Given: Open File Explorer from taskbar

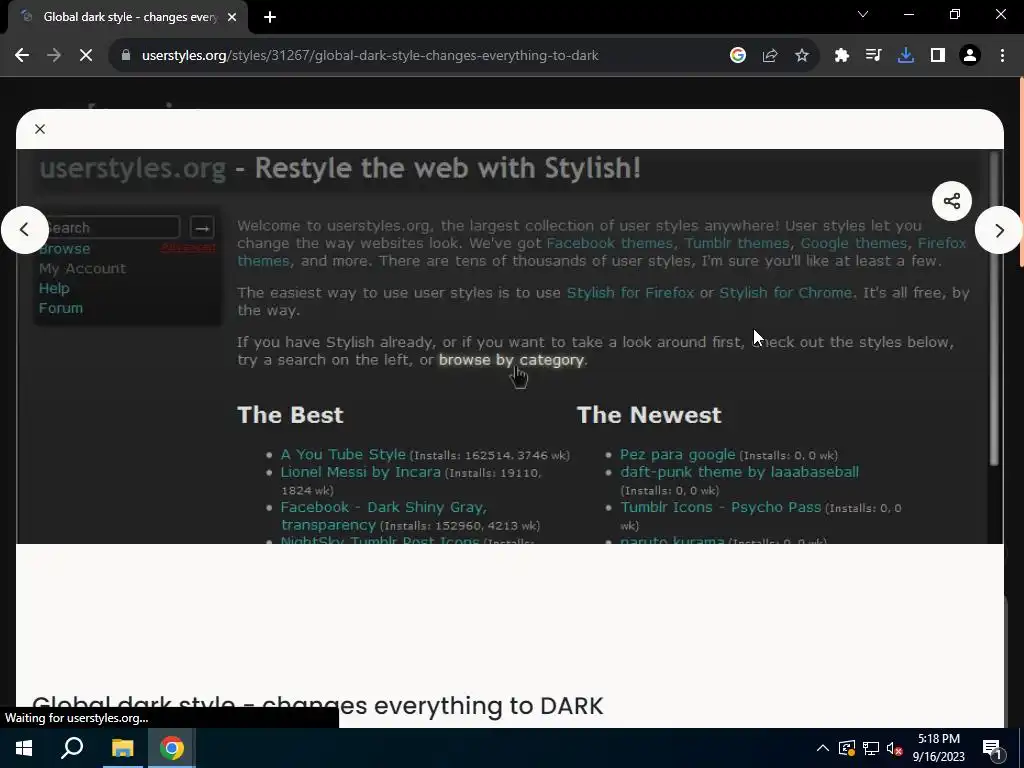Looking at the screenshot, I should tap(122, 748).
